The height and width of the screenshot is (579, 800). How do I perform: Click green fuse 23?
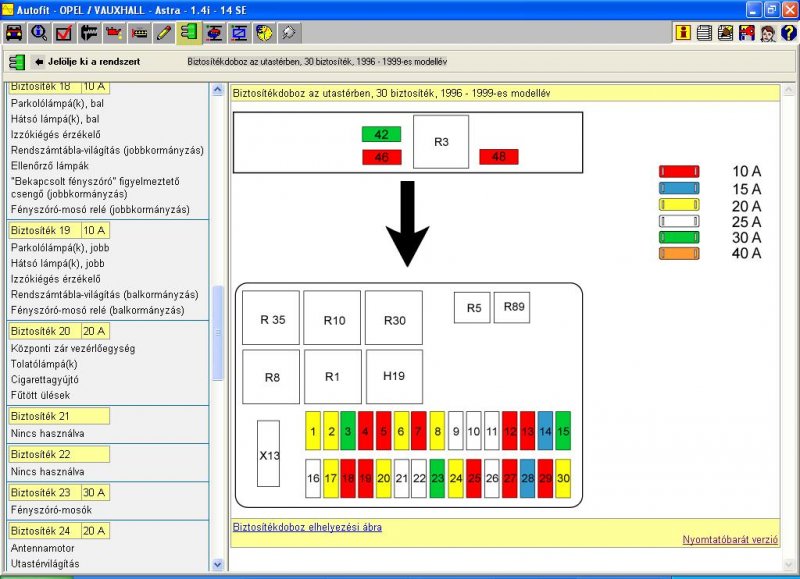point(437,479)
